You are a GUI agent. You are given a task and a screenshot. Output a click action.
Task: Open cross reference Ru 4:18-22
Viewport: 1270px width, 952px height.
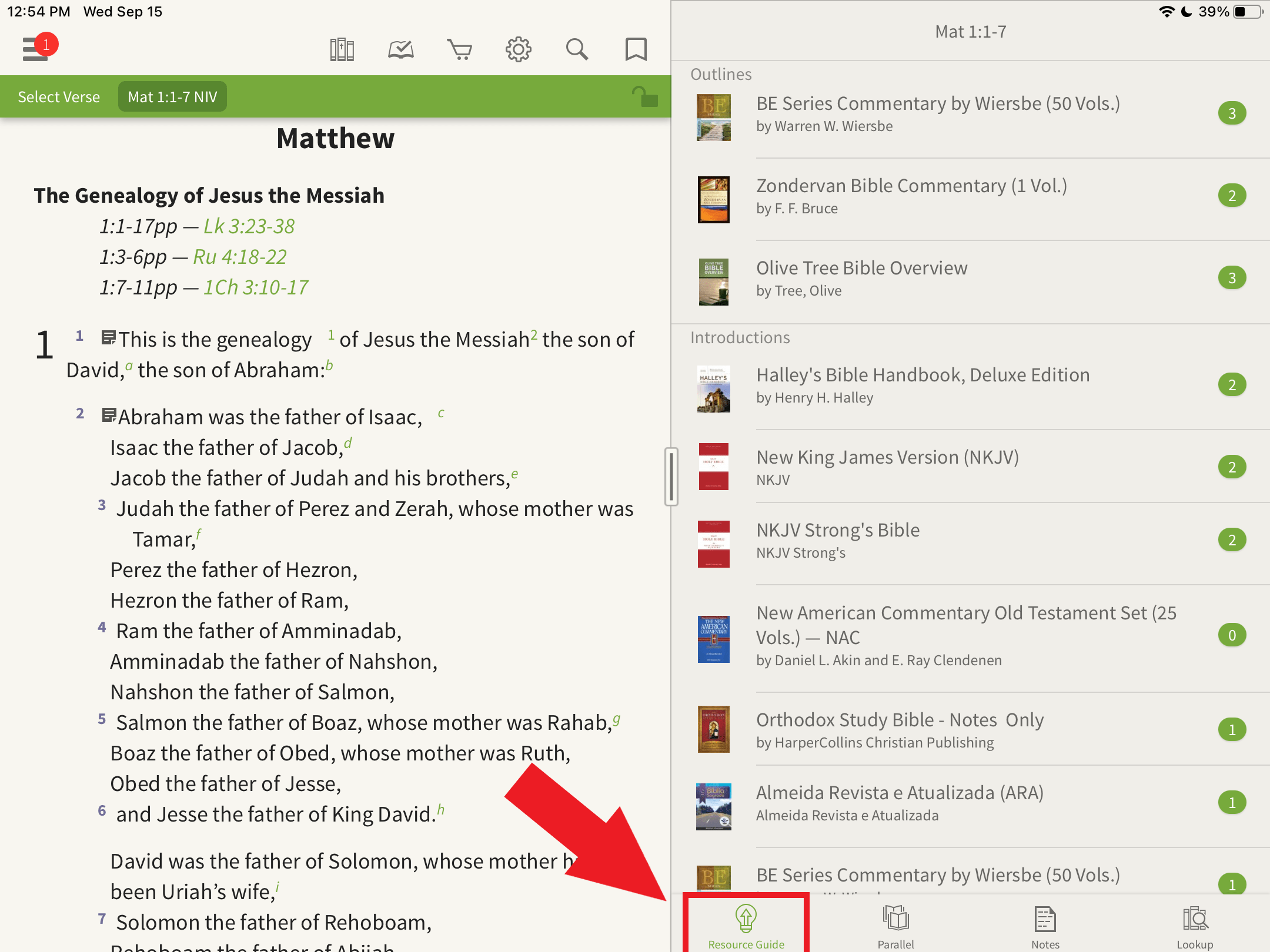pyautogui.click(x=239, y=256)
